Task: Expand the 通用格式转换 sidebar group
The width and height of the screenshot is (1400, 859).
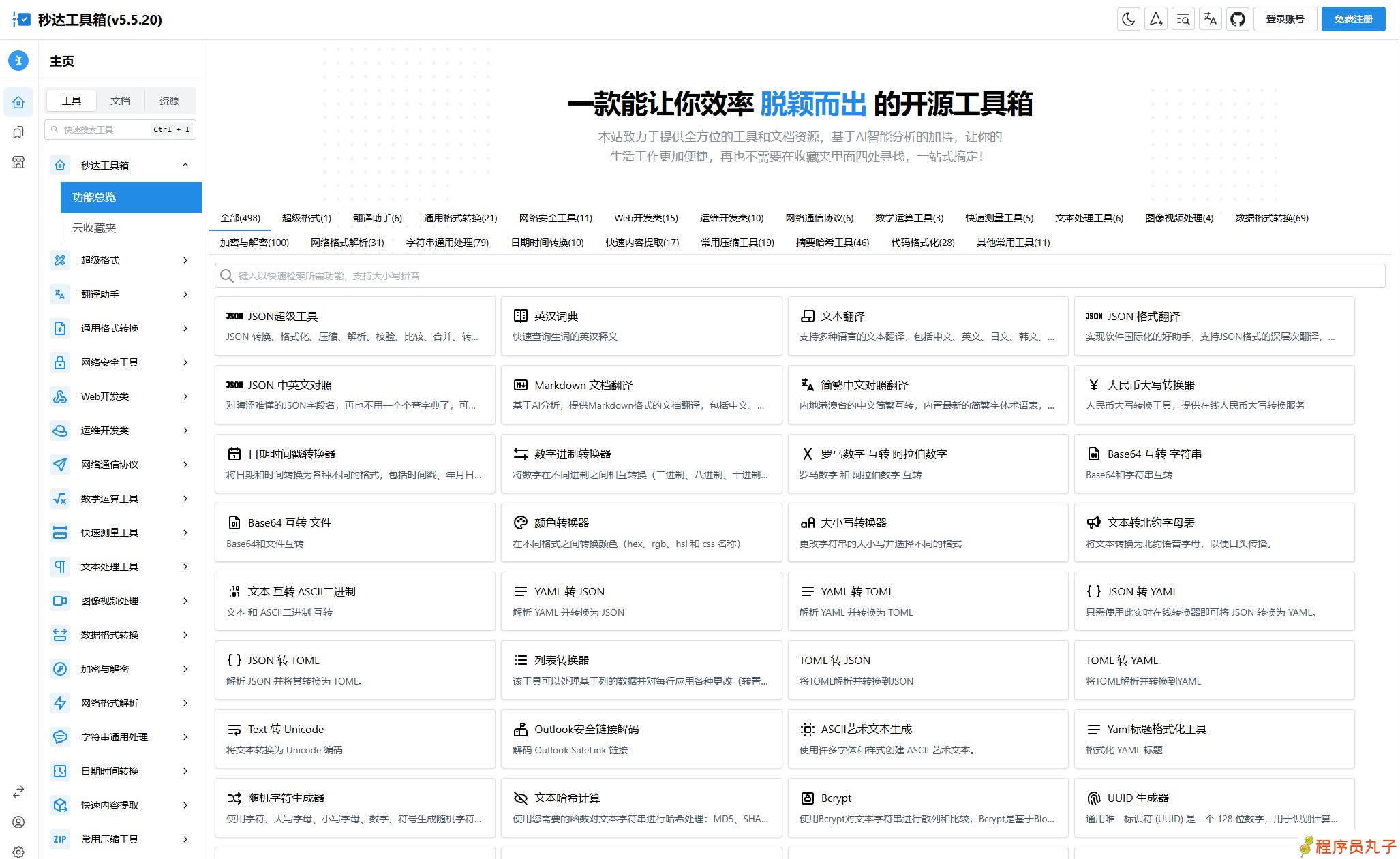Action: (x=120, y=328)
